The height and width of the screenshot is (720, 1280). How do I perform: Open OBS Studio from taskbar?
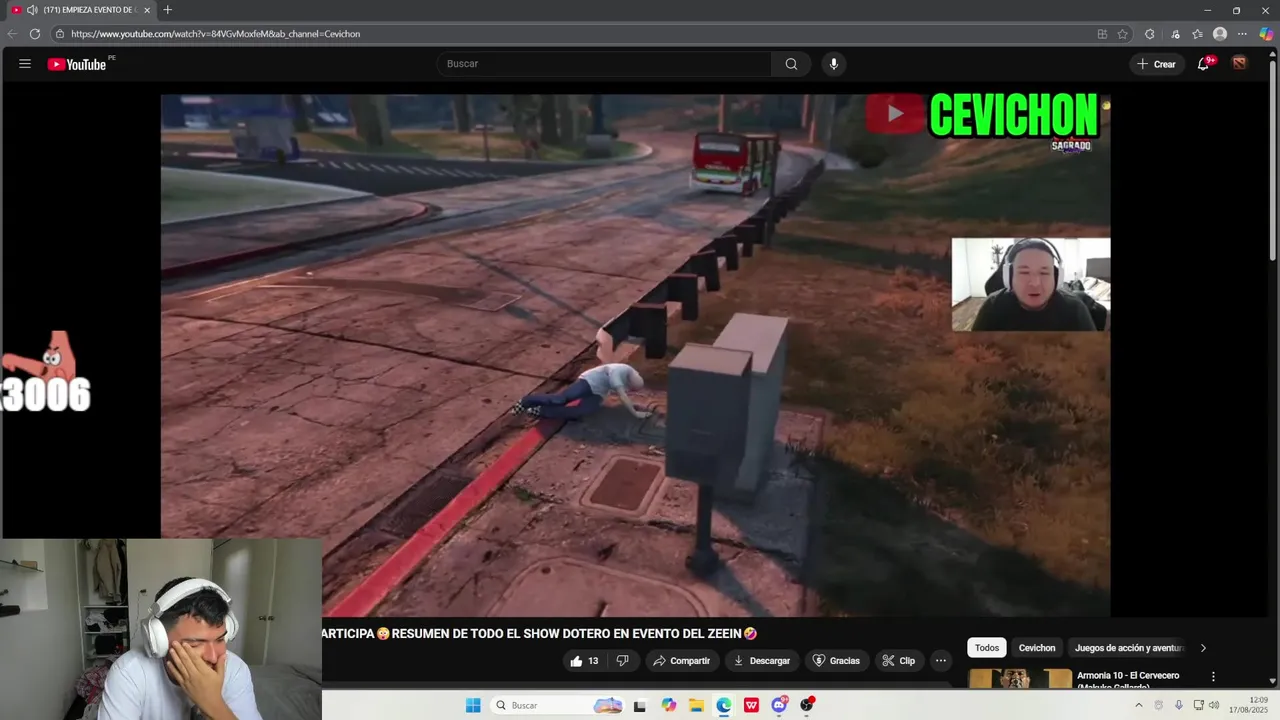[807, 705]
